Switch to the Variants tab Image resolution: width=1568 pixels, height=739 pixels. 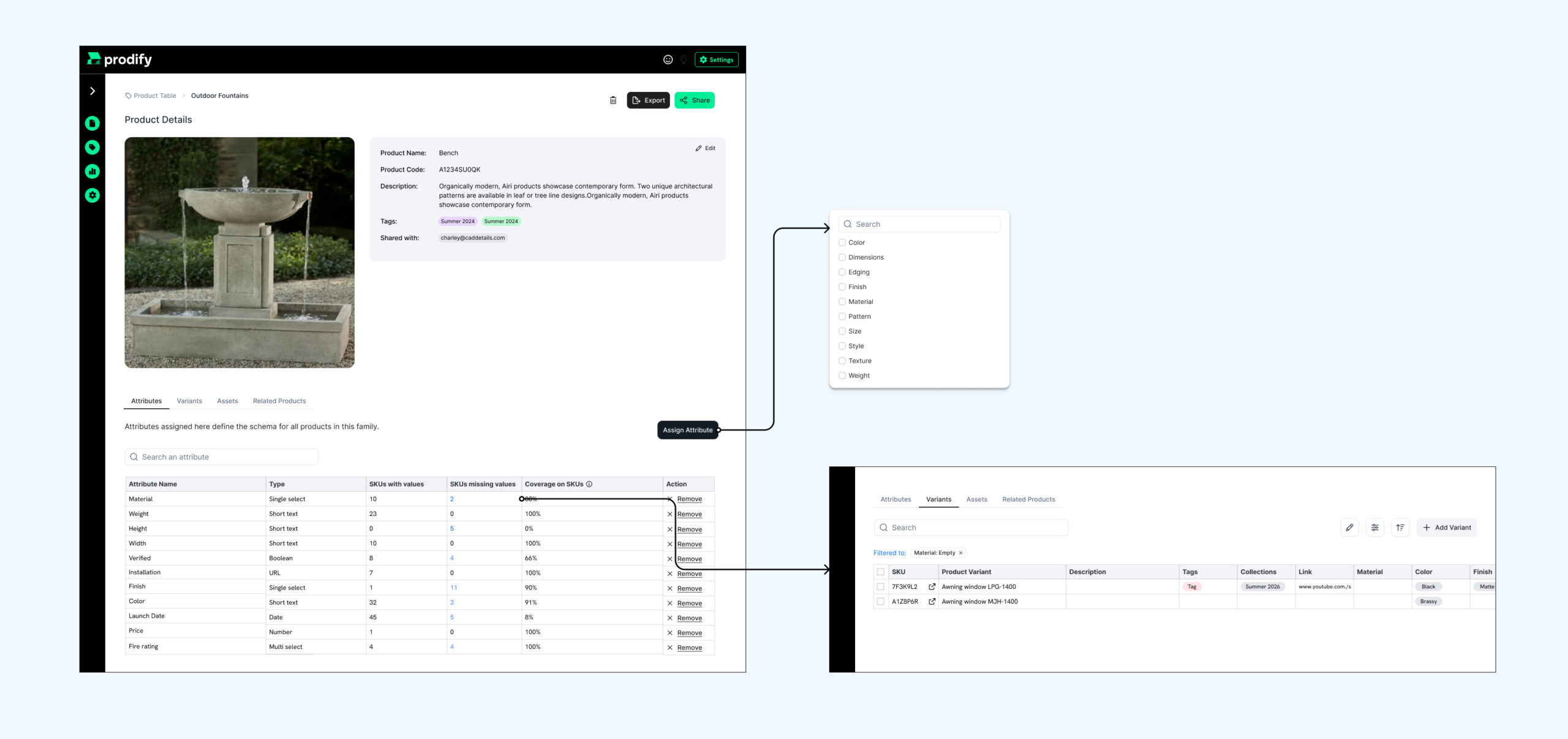[x=189, y=401]
